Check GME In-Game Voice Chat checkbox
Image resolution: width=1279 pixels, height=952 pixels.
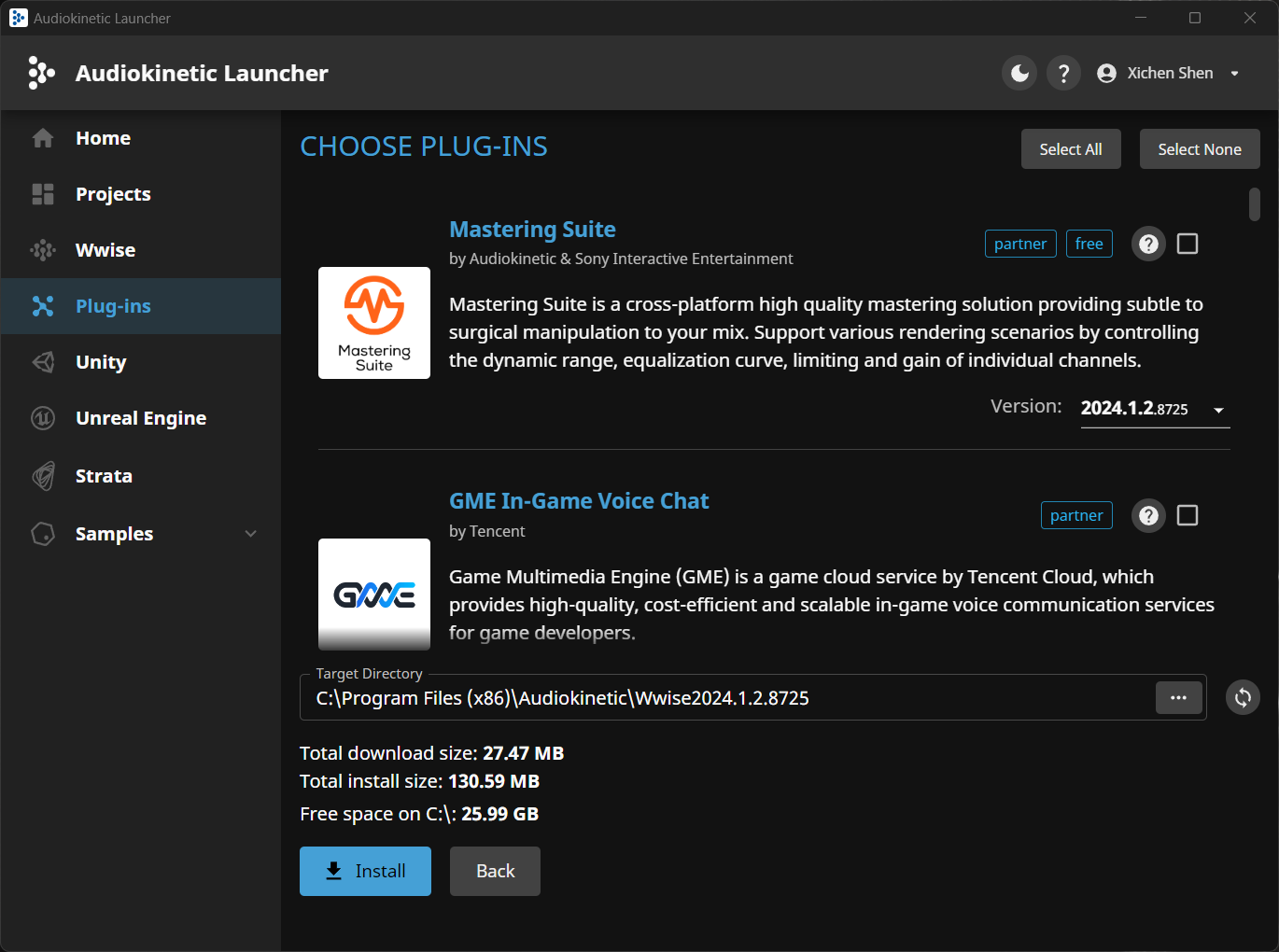click(x=1188, y=515)
